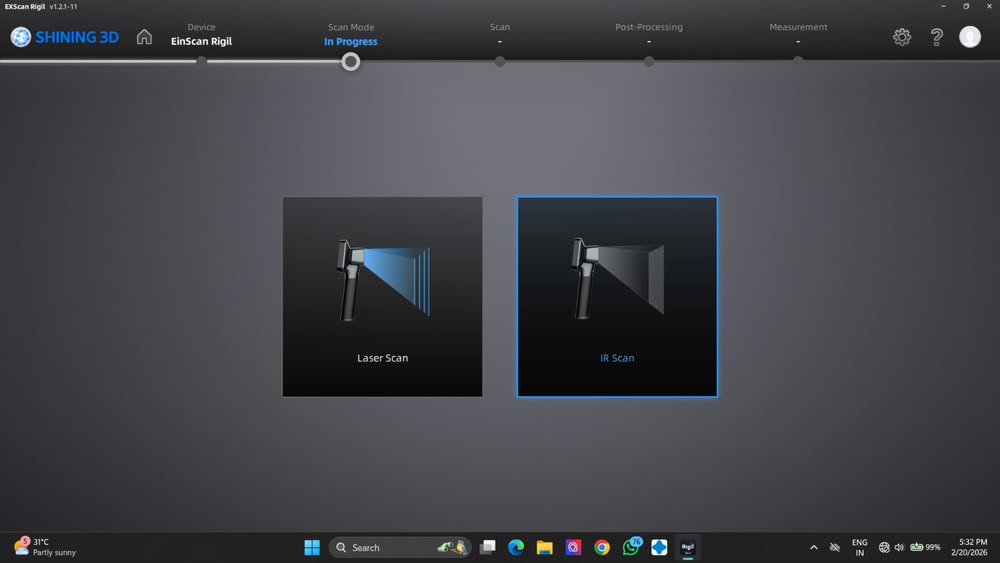Open the Scan step

(x=499, y=34)
